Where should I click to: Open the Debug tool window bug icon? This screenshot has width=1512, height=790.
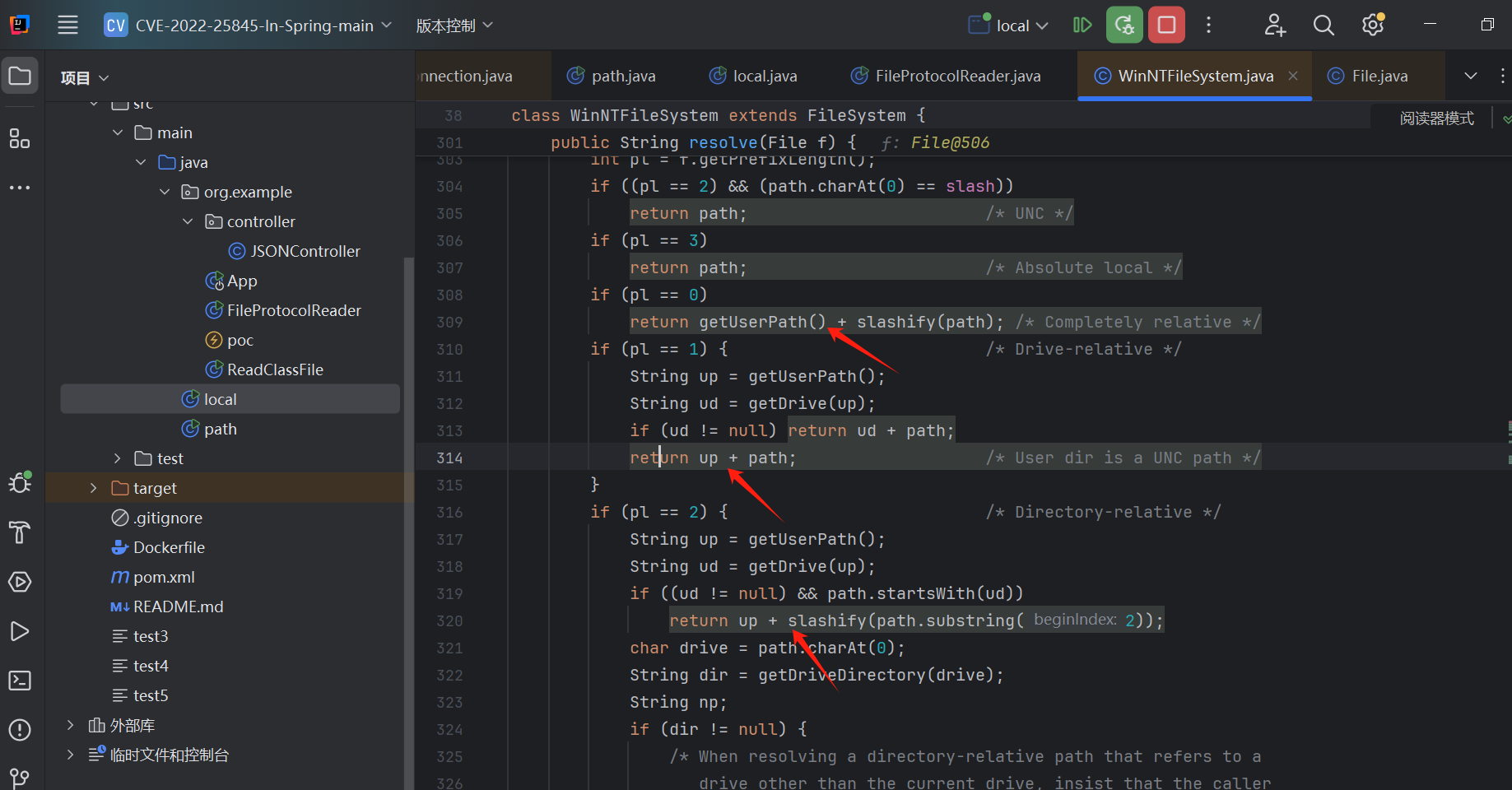click(20, 482)
